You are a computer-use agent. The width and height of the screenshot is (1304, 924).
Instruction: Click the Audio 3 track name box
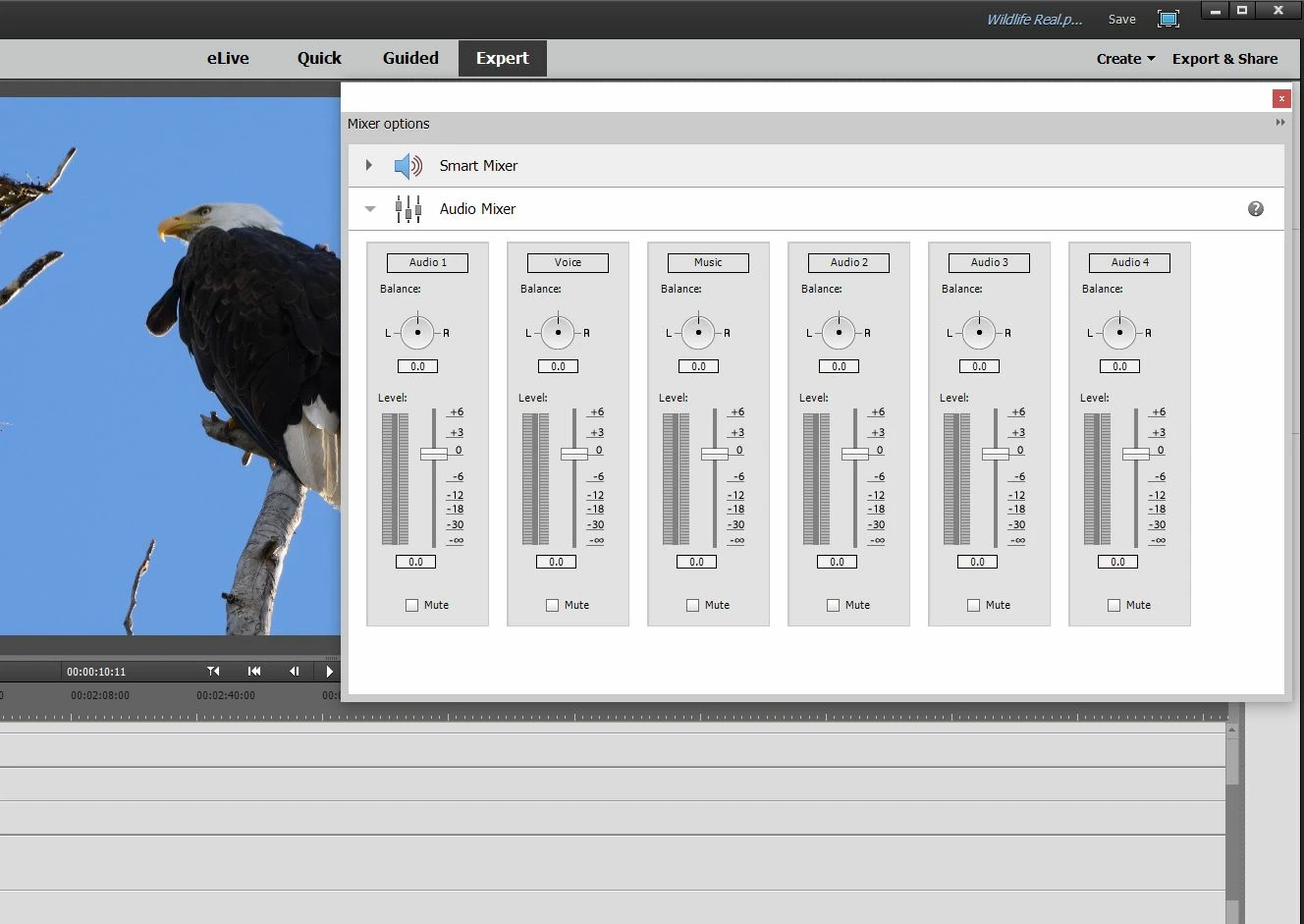click(989, 262)
